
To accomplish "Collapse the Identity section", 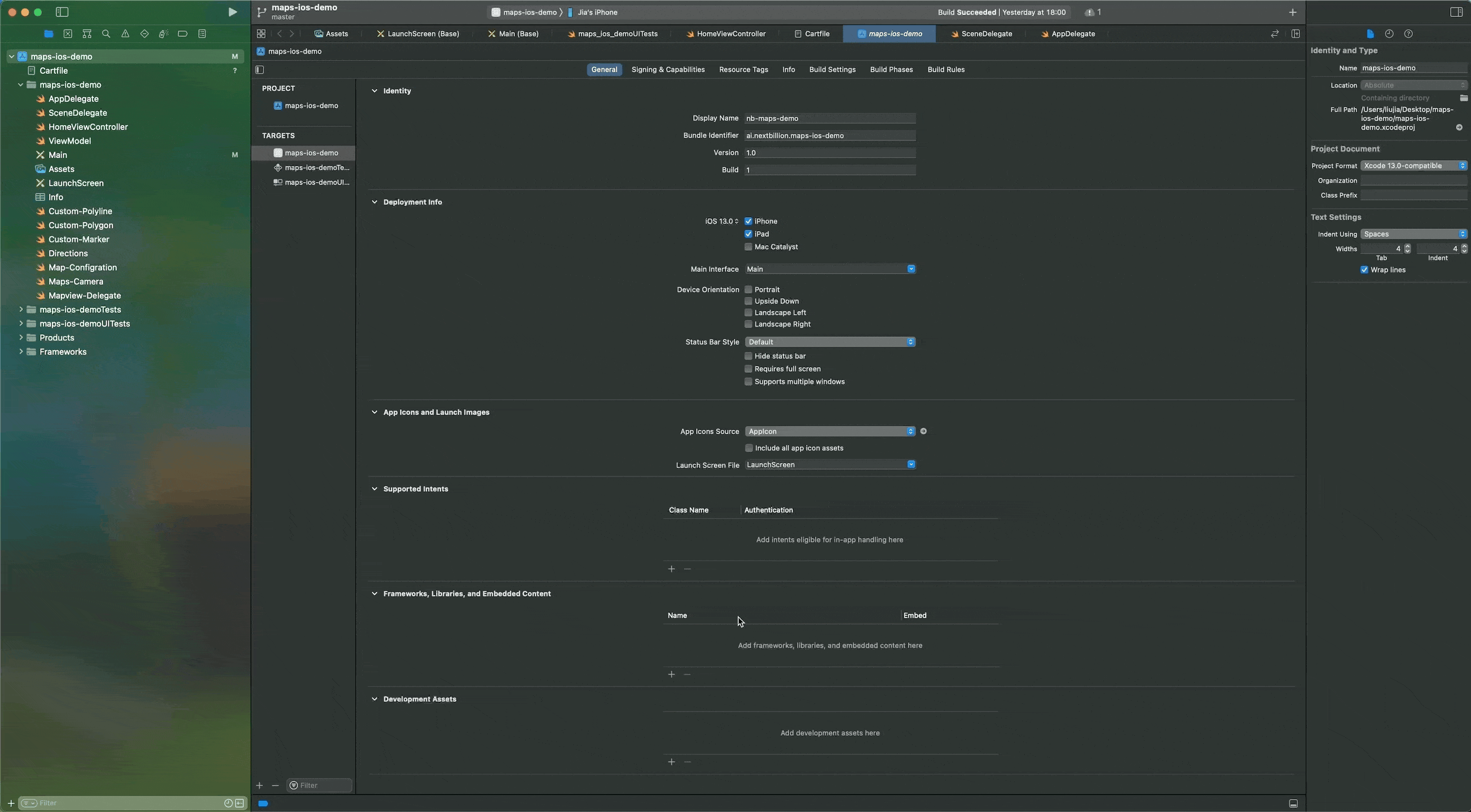I will point(375,91).
